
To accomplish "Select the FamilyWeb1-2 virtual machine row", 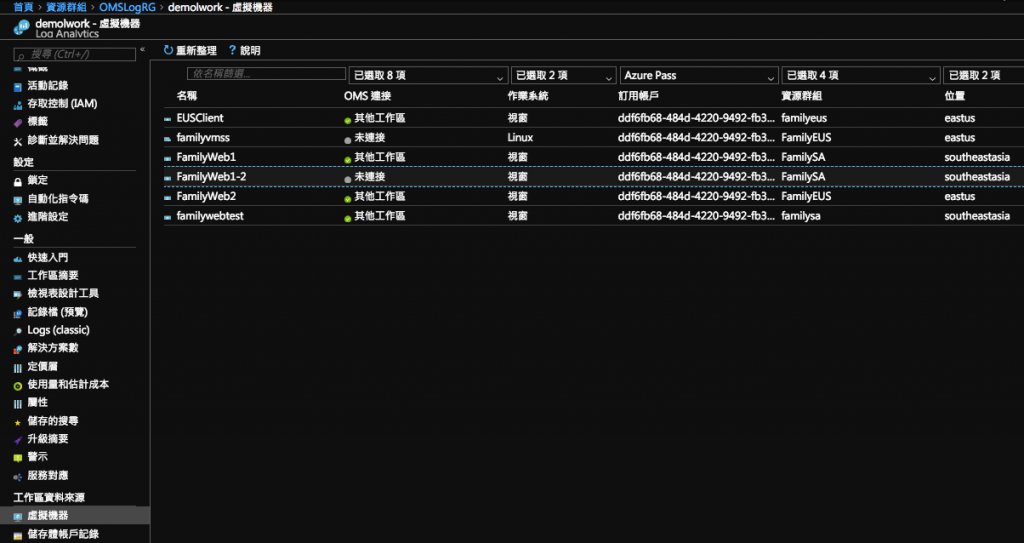I will [x=594, y=177].
